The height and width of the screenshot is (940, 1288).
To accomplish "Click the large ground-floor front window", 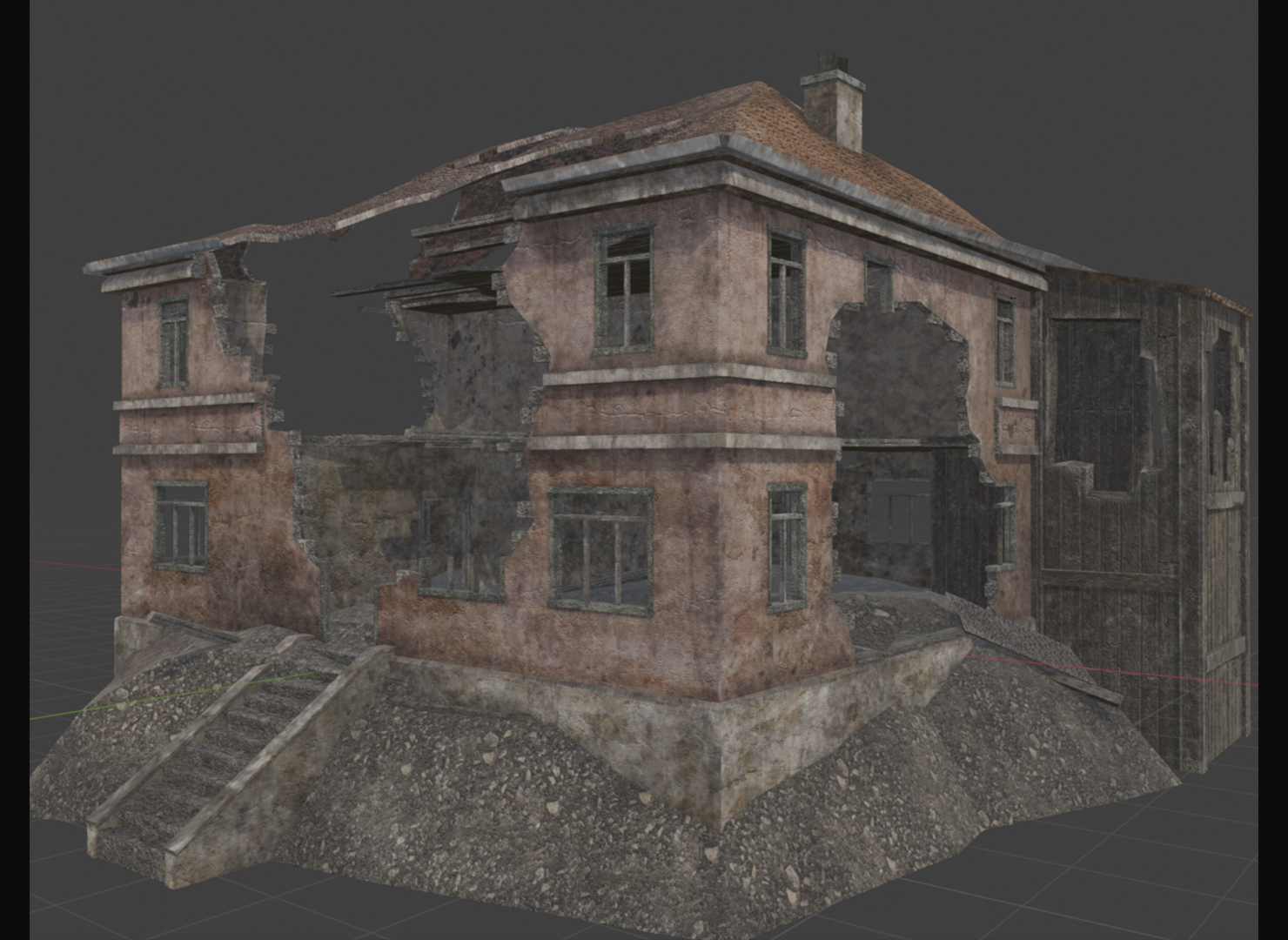I will point(600,550).
